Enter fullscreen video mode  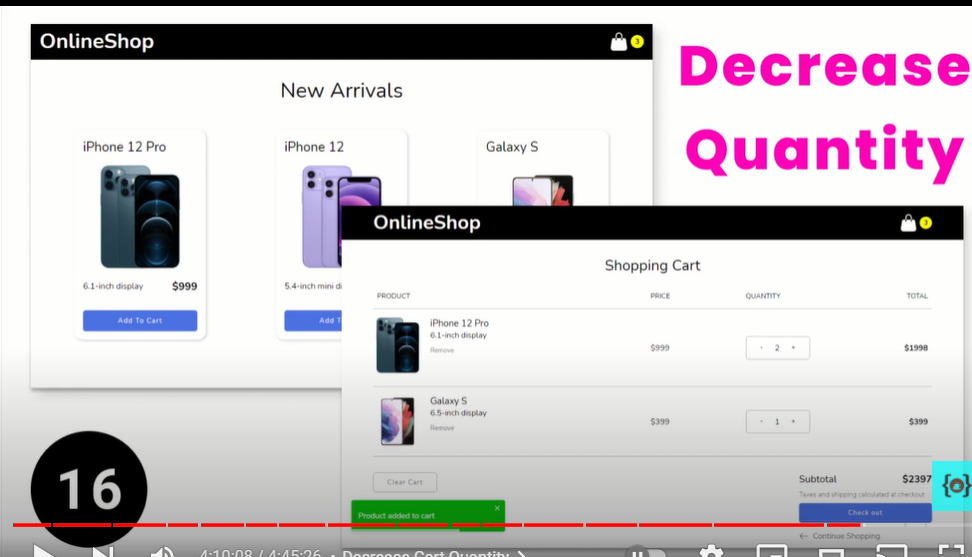pos(950,551)
